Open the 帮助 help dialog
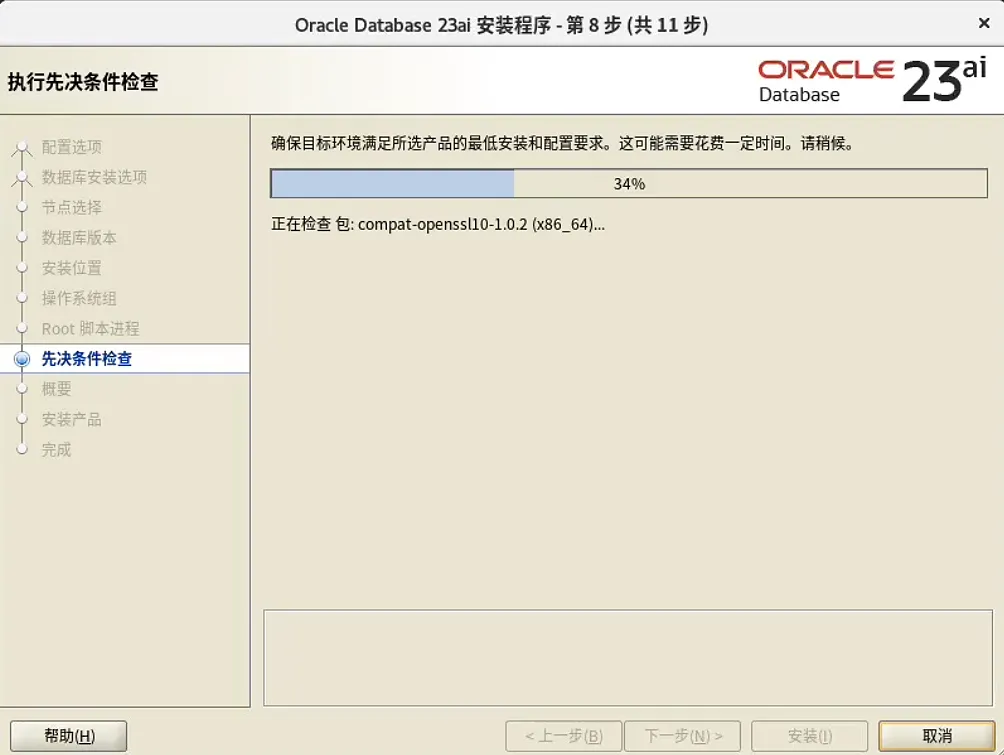The image size is (1004, 755). [67, 735]
